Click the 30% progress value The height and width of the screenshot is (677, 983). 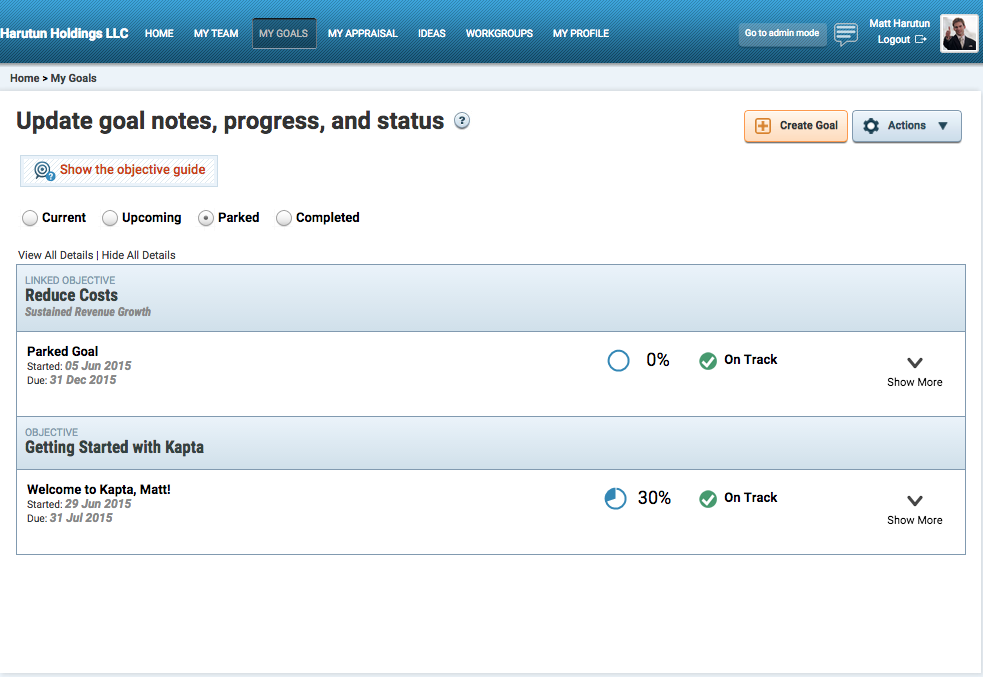654,498
